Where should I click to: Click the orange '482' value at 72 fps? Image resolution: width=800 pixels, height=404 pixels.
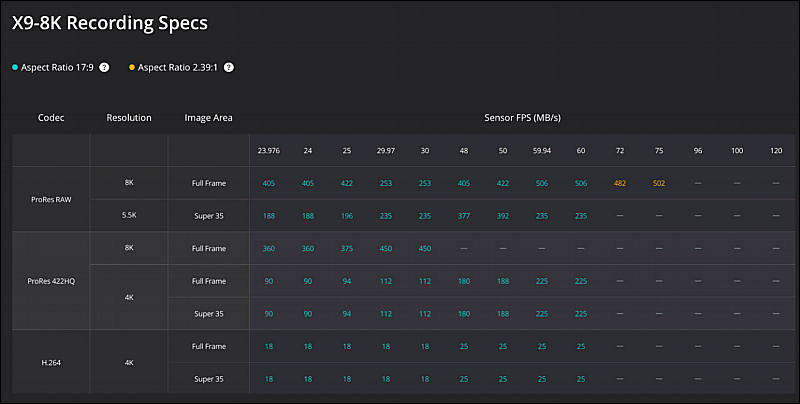click(x=620, y=183)
